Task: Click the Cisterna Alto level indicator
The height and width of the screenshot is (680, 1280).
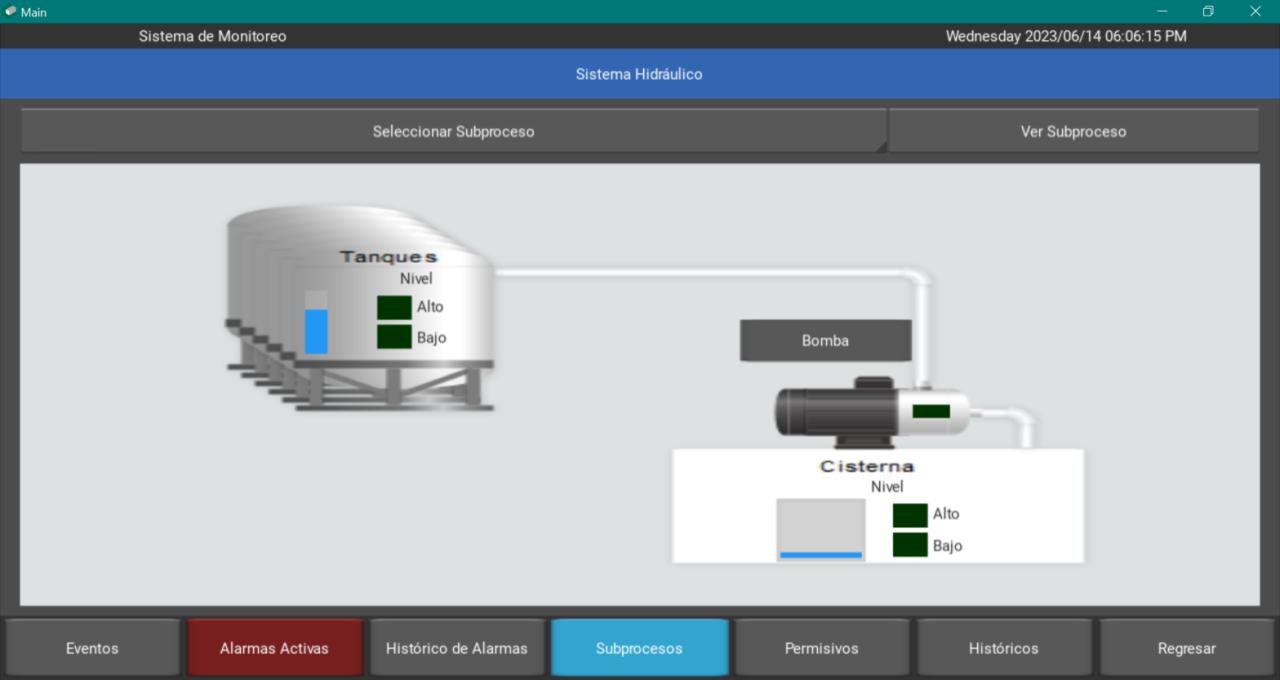Action: tap(910, 515)
